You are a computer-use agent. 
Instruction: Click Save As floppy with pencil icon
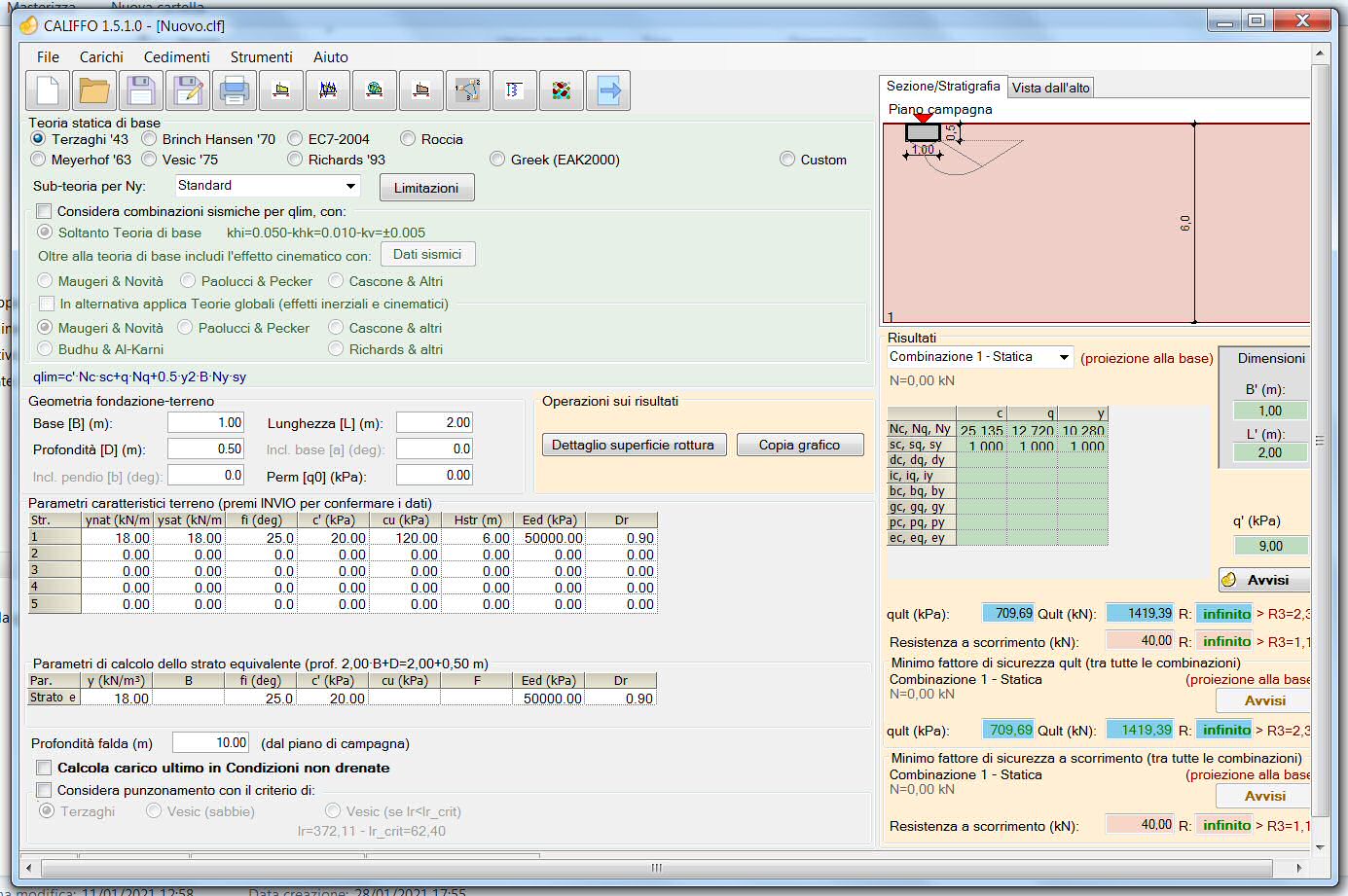[188, 90]
